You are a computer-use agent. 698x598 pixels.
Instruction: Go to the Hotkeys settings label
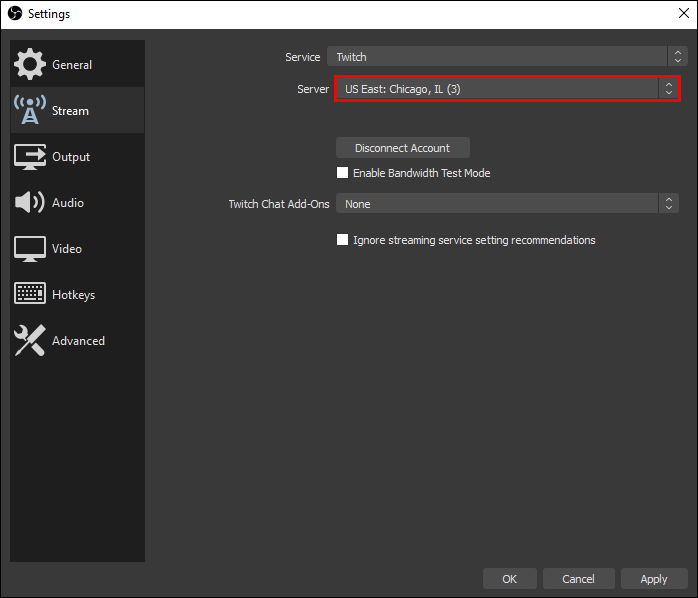tap(73, 295)
